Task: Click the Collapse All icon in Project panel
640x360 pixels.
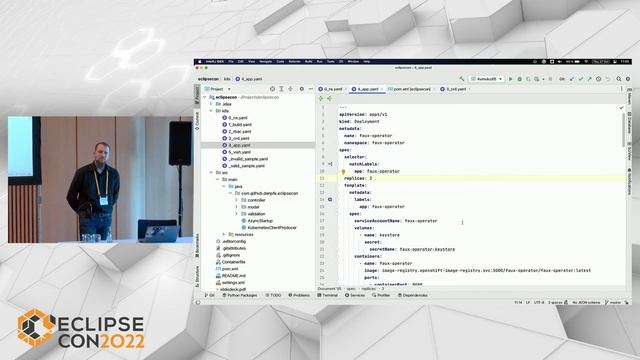Action: tap(290, 89)
